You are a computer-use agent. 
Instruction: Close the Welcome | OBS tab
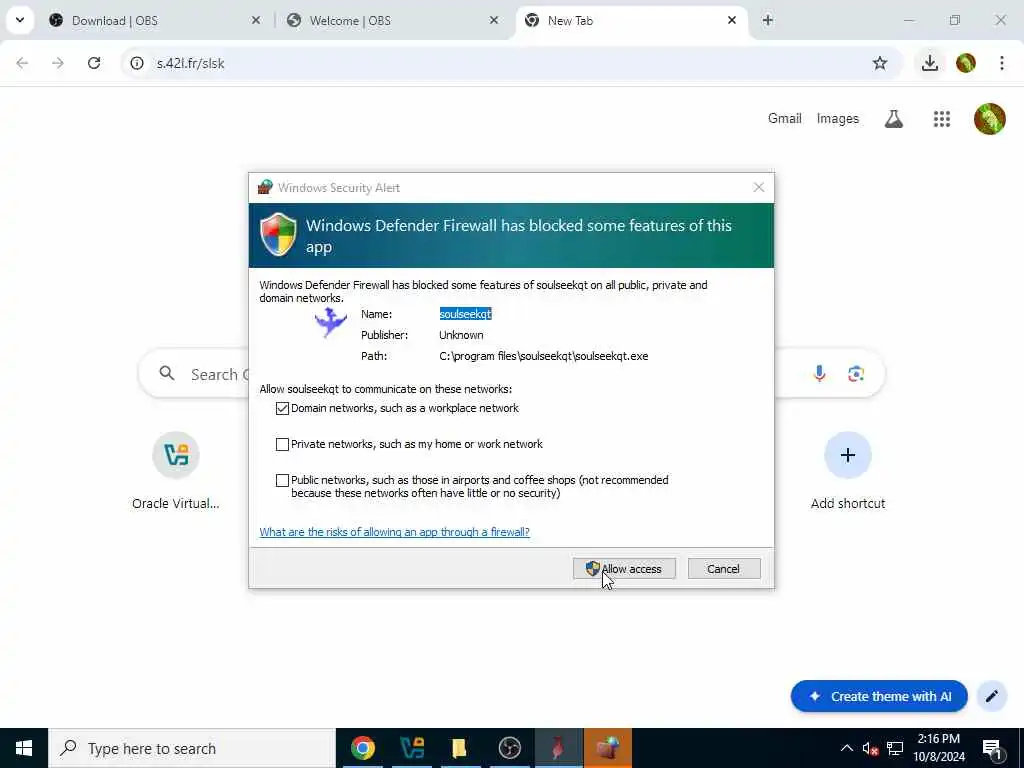click(x=494, y=20)
